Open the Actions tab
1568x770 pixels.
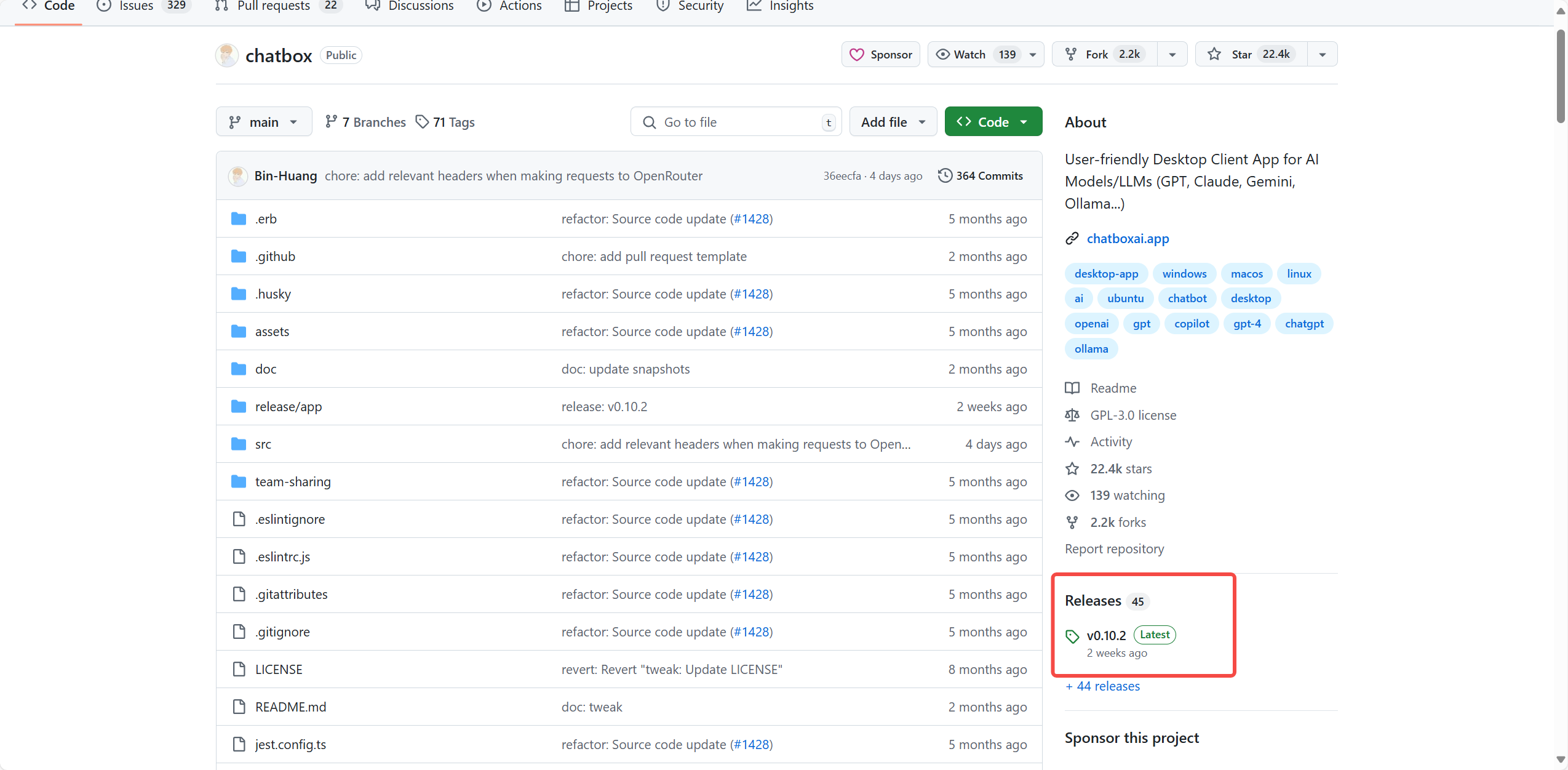pos(509,6)
